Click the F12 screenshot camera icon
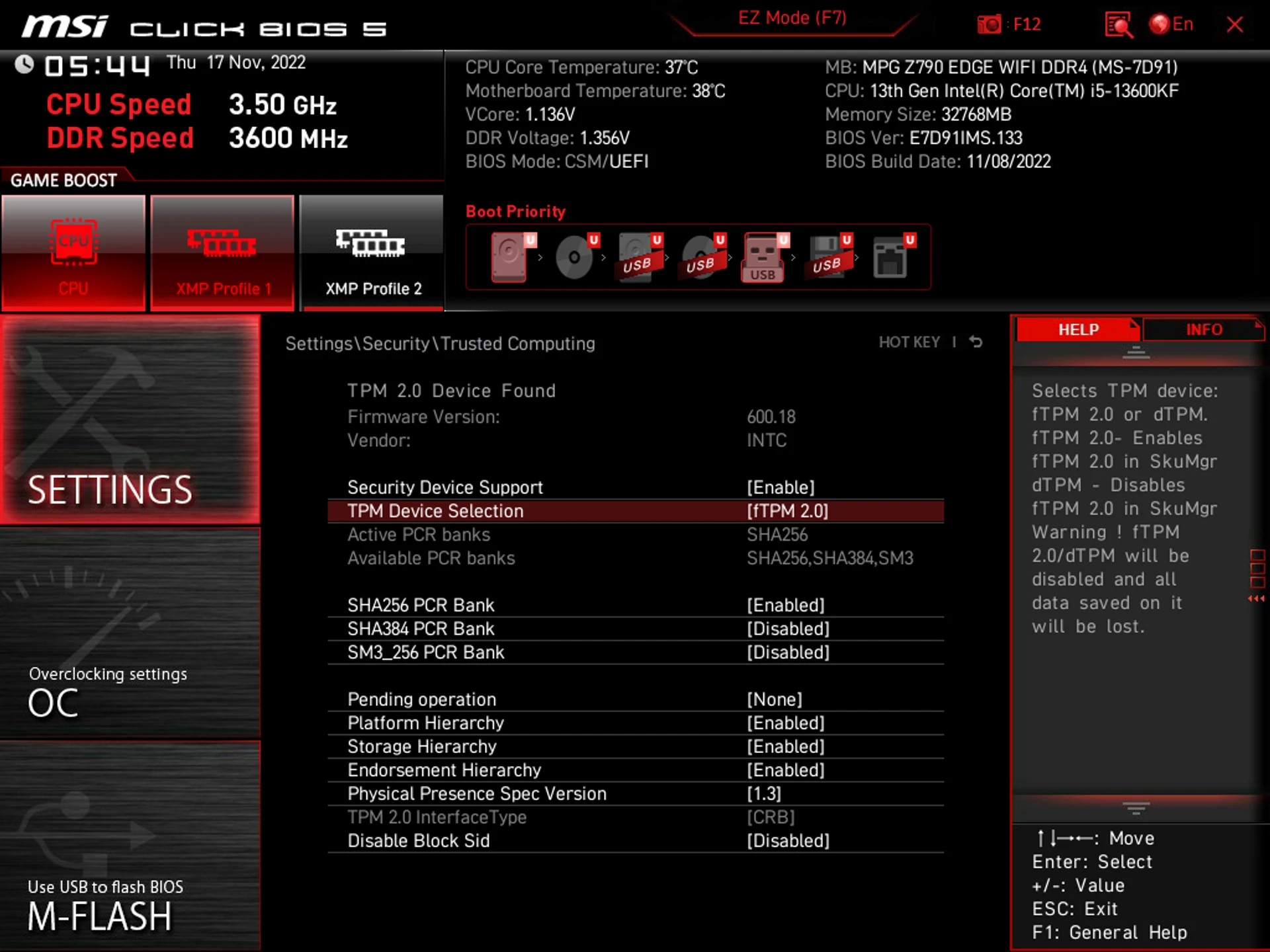Screen dimensions: 1270x952 pyautogui.click(x=990, y=25)
